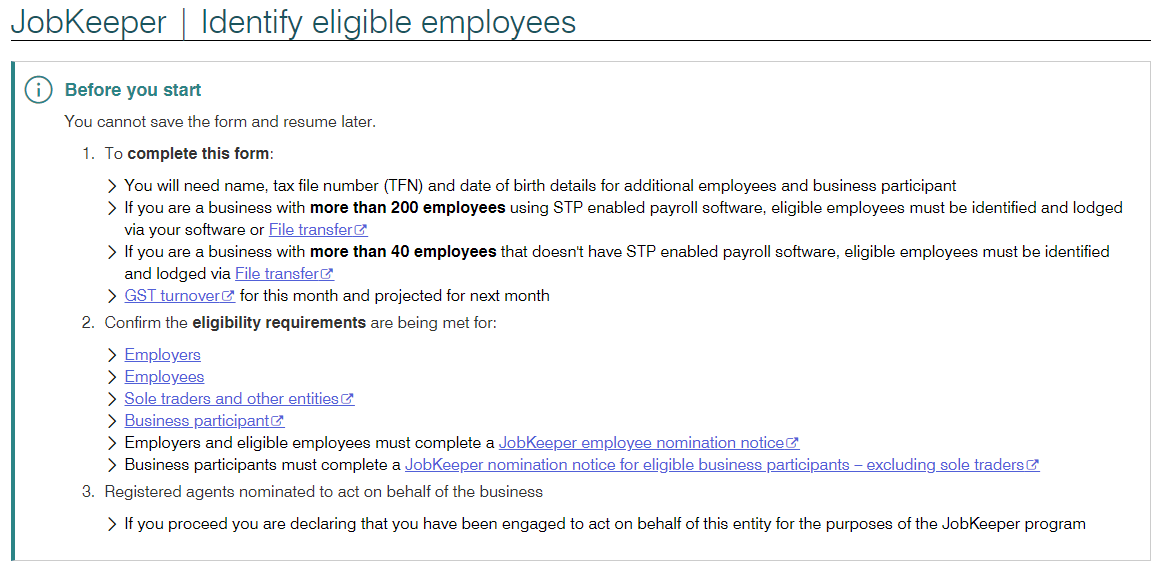Follow the Employers eligibility link

(x=162, y=355)
